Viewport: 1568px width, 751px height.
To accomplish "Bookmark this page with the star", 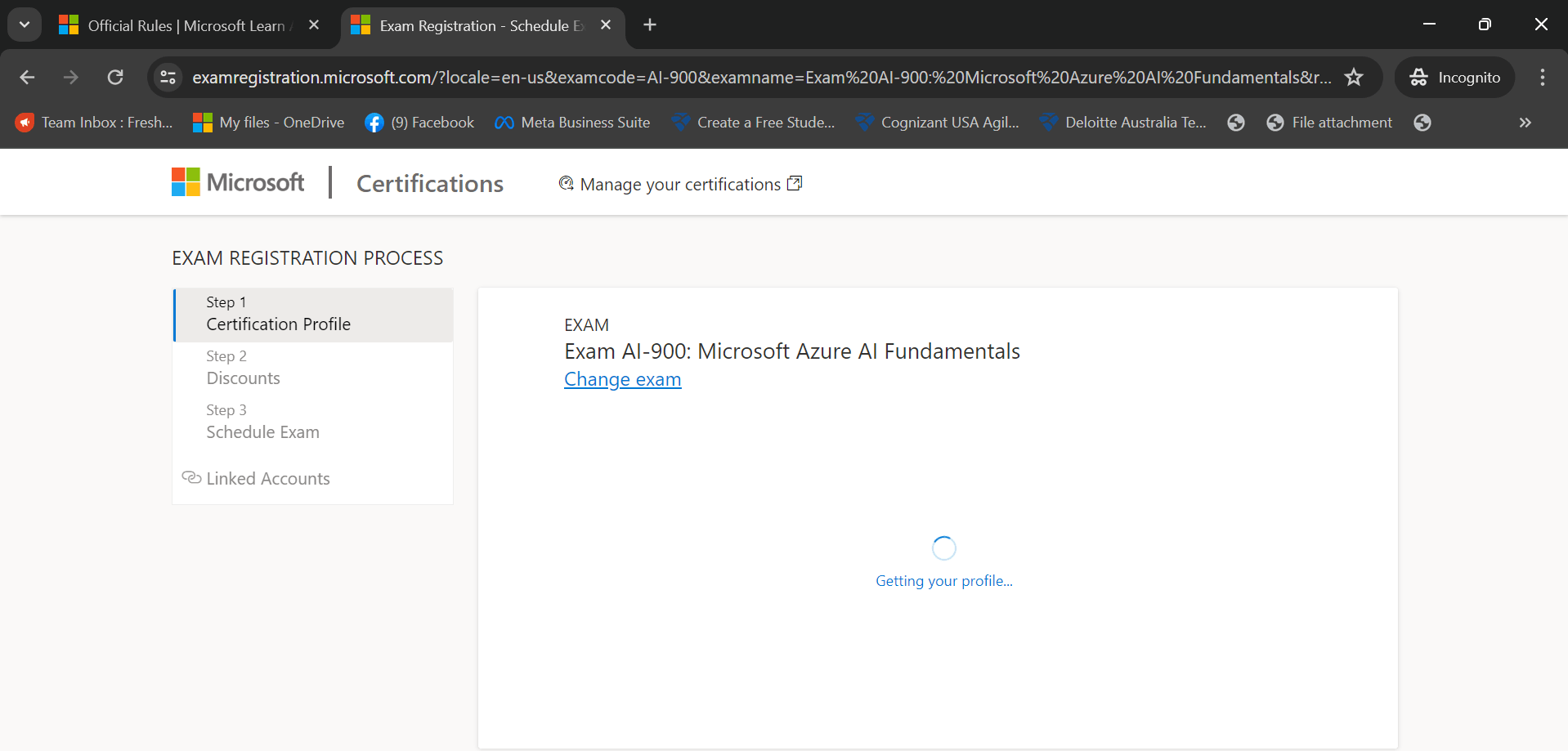I will (x=1355, y=78).
